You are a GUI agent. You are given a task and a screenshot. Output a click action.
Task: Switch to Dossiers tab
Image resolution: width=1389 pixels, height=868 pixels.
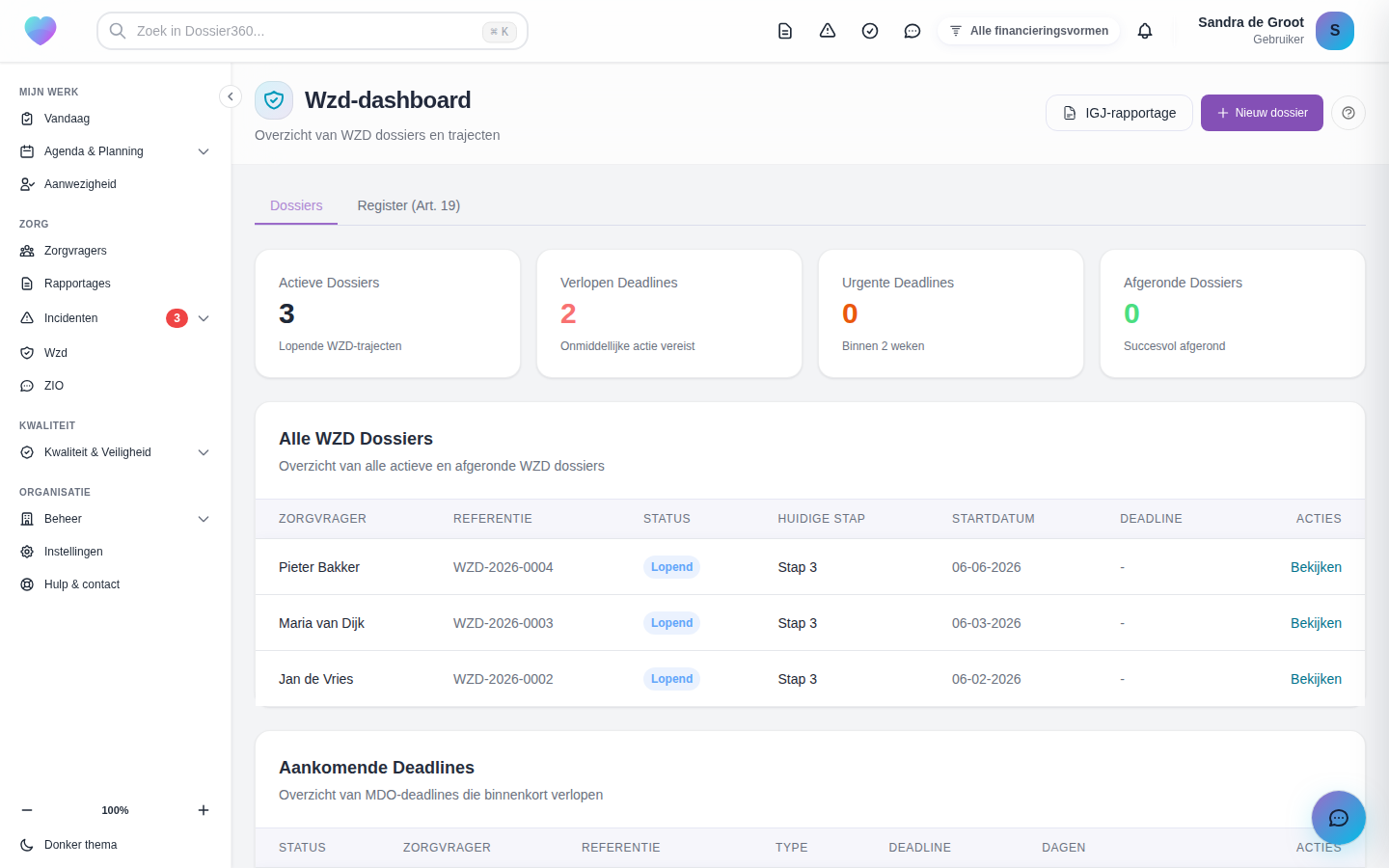[x=296, y=205]
